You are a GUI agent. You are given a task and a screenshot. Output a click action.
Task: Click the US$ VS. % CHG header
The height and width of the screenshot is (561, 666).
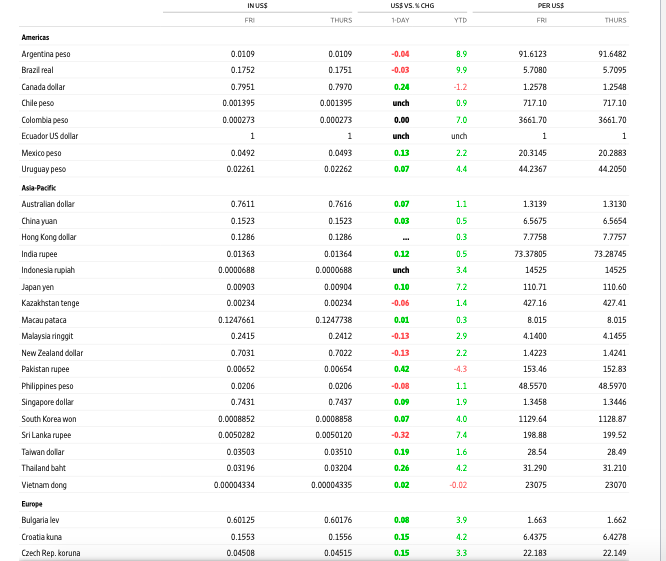click(412, 6)
